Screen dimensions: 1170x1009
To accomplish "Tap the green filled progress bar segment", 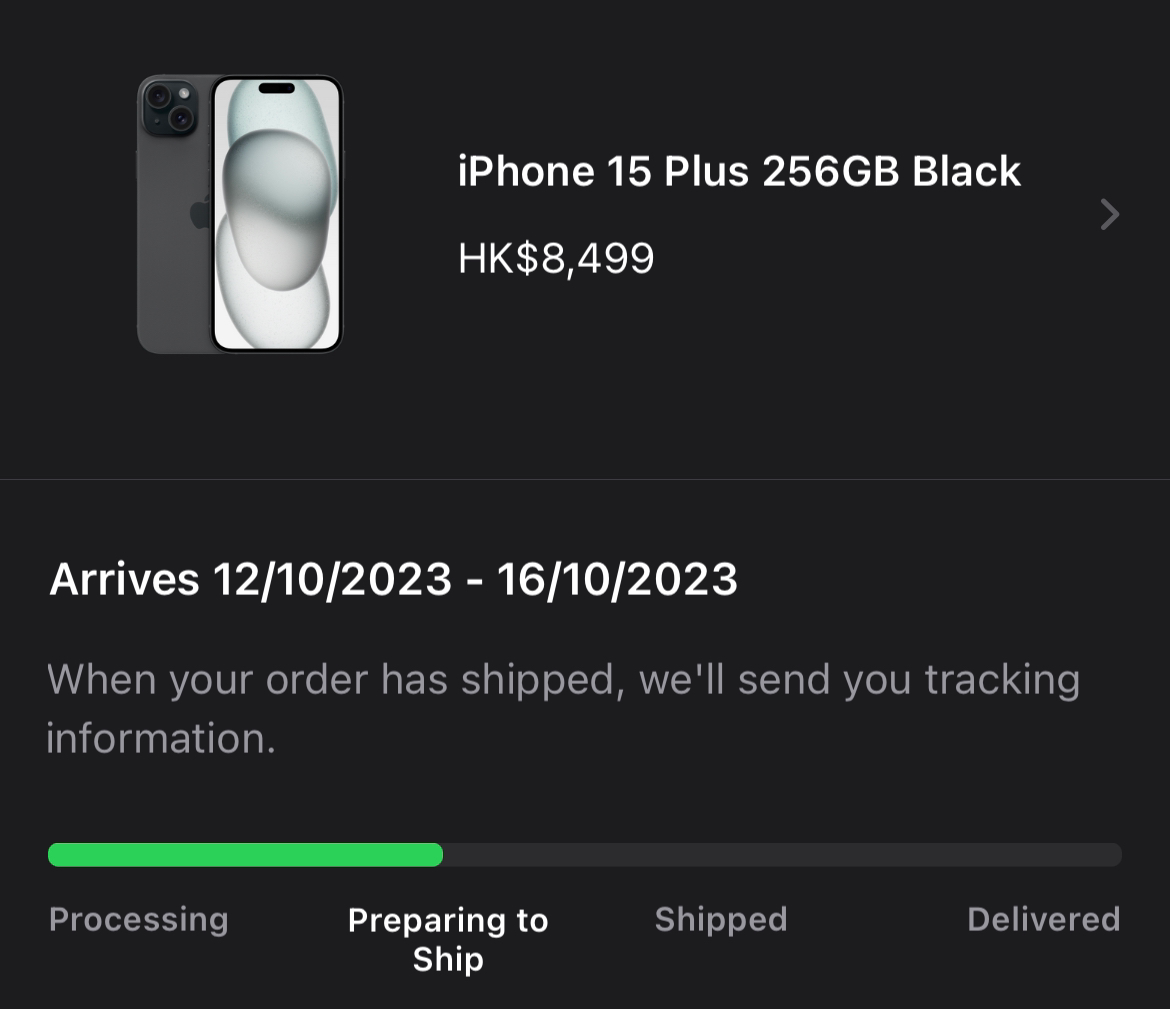I will click(245, 855).
